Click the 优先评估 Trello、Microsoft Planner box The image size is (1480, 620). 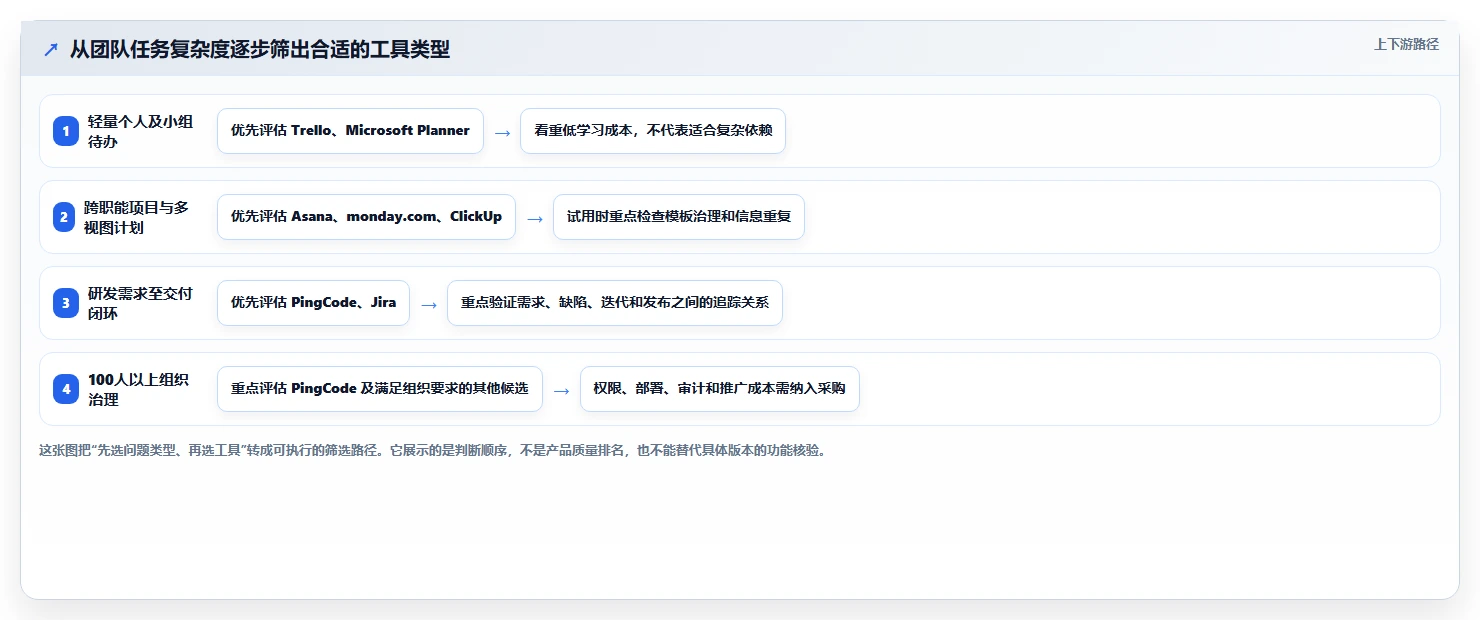click(x=350, y=131)
